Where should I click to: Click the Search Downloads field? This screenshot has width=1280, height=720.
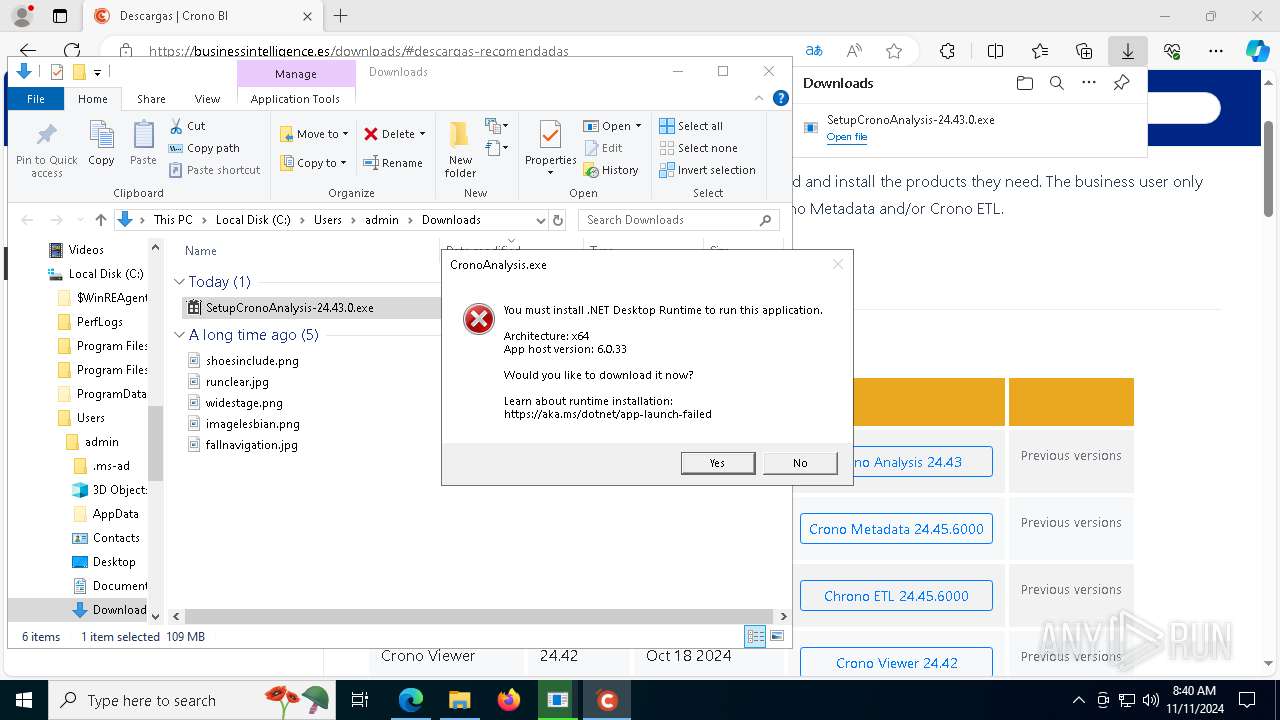(679, 220)
